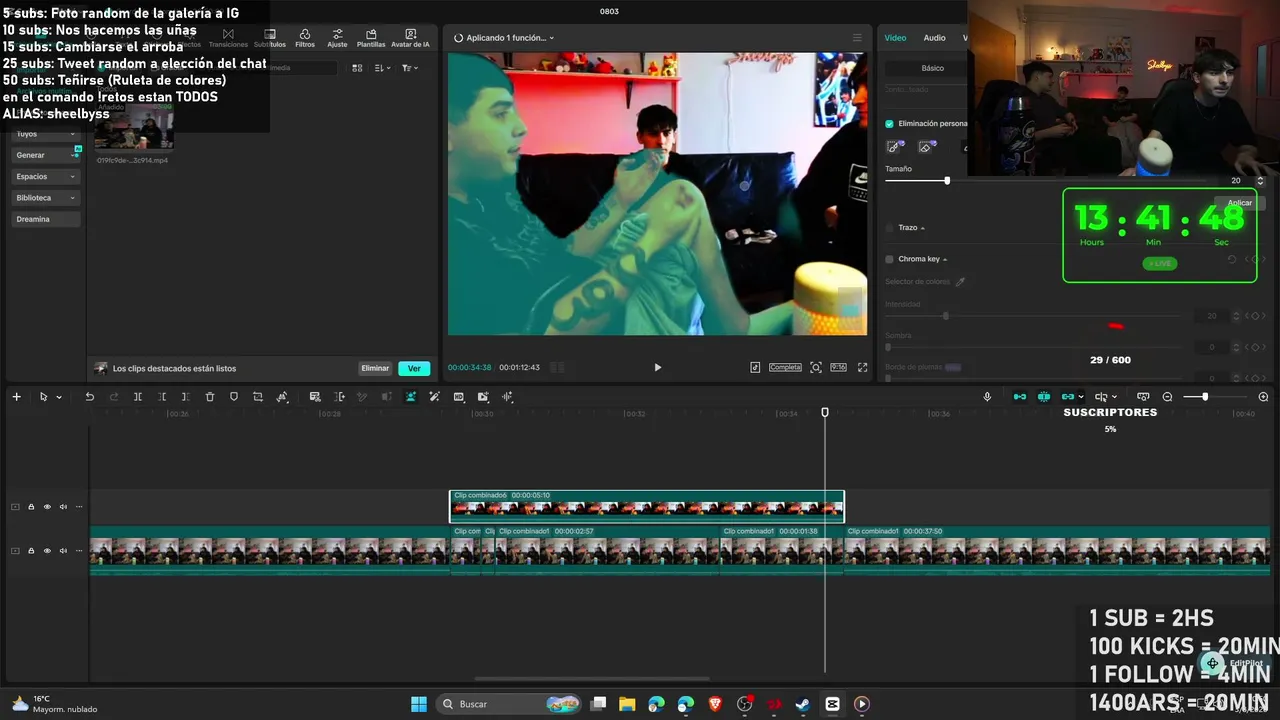Mute the main video track
The width and height of the screenshot is (1280, 720).
pyautogui.click(x=63, y=551)
